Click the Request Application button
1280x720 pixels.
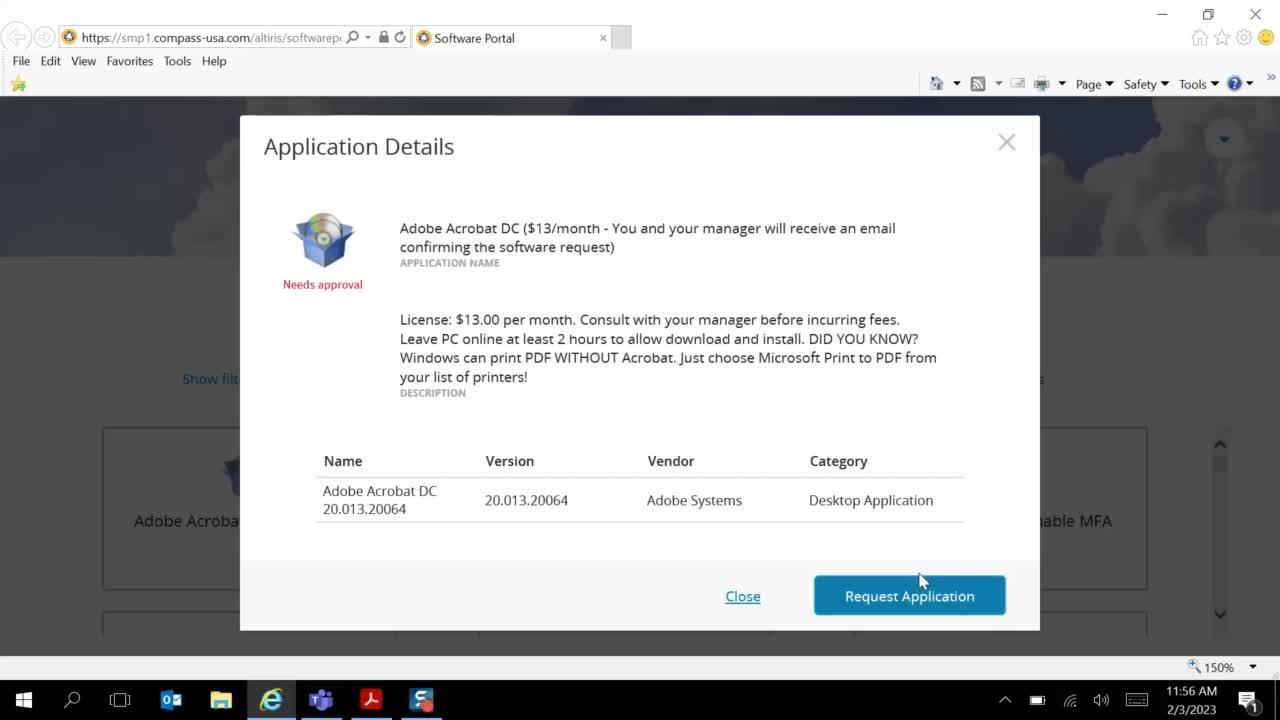[909, 595]
